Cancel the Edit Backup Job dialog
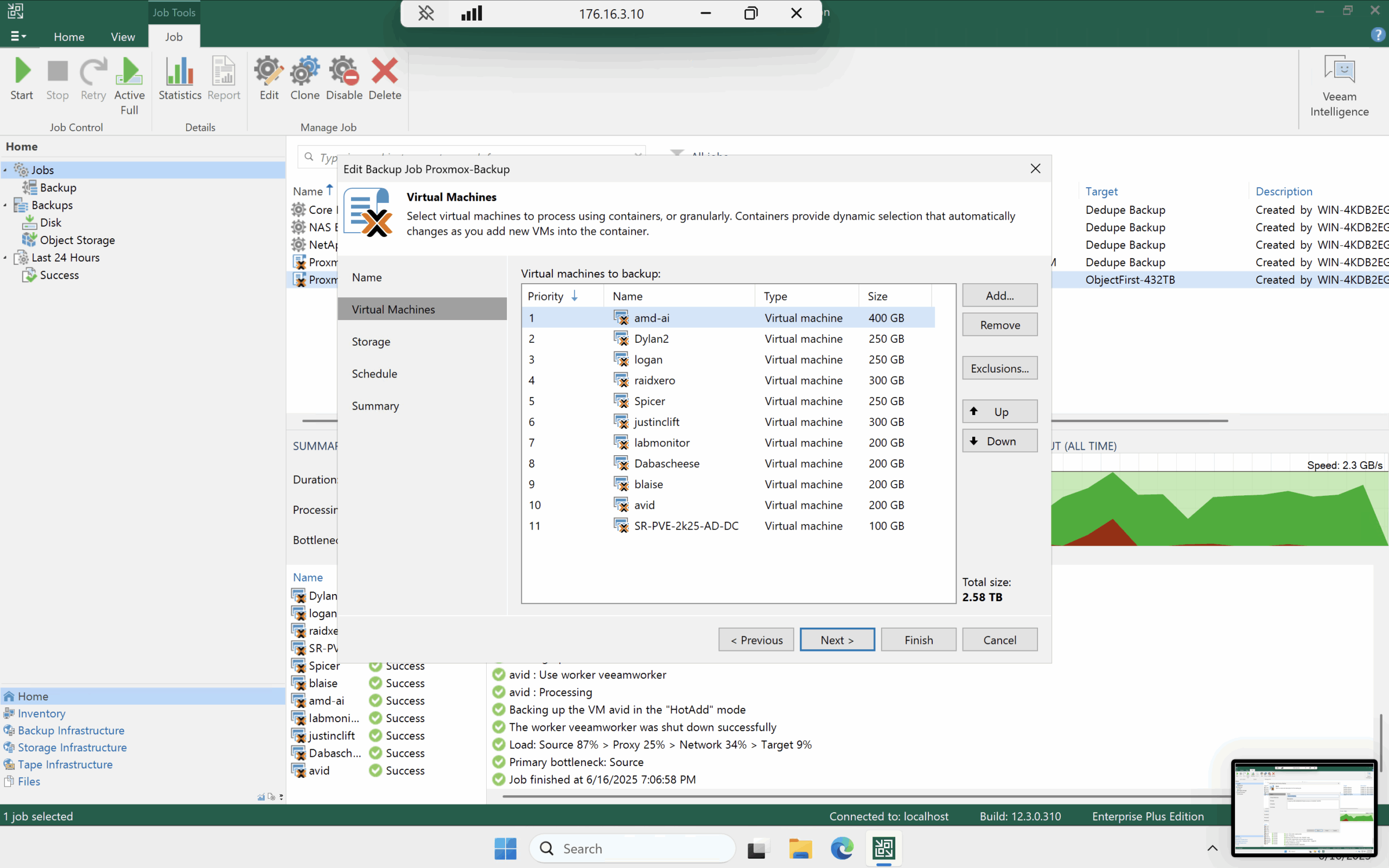Viewport: 1389px width, 868px height. tap(1000, 640)
